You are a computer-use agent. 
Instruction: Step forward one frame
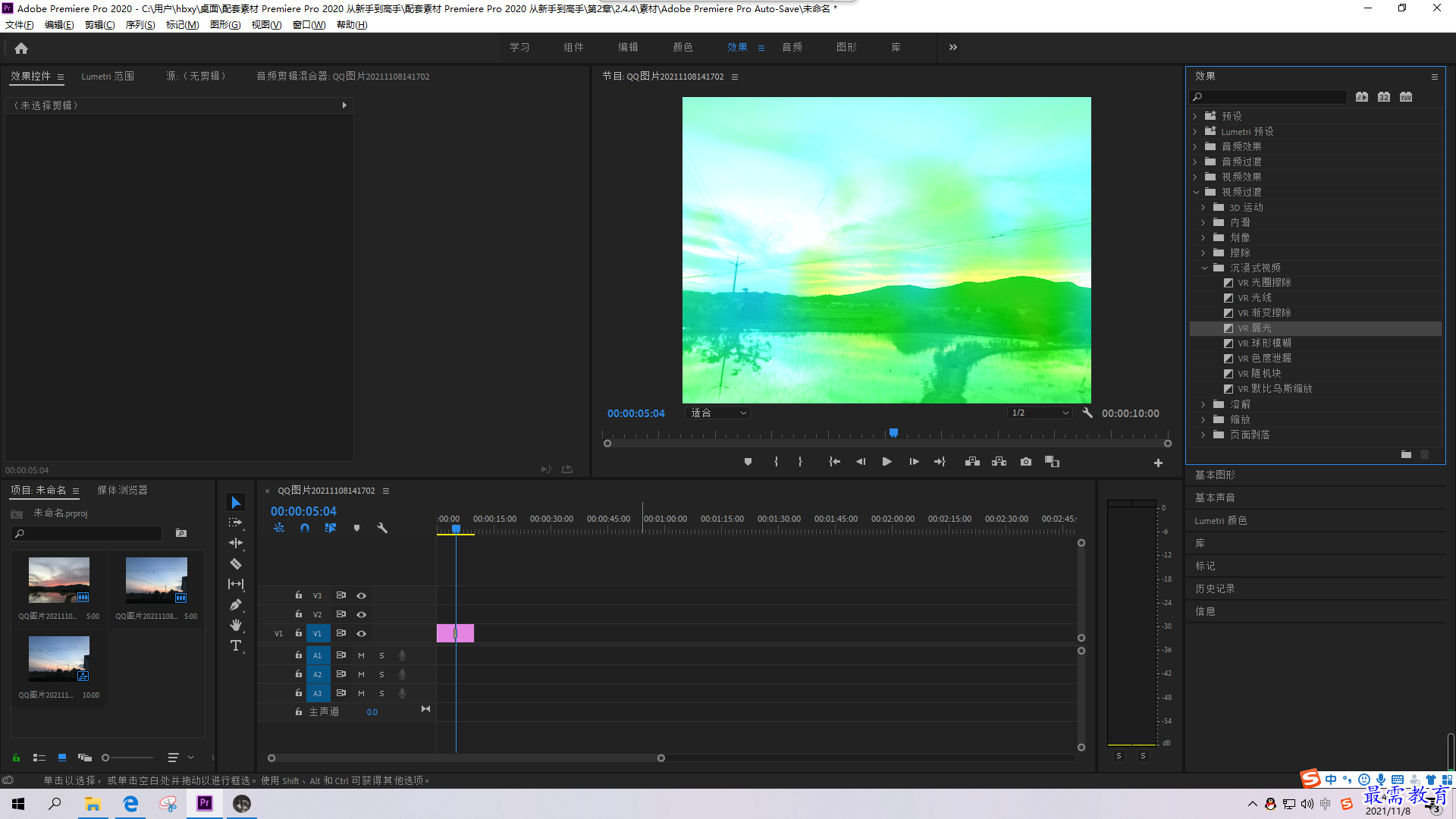point(914,462)
